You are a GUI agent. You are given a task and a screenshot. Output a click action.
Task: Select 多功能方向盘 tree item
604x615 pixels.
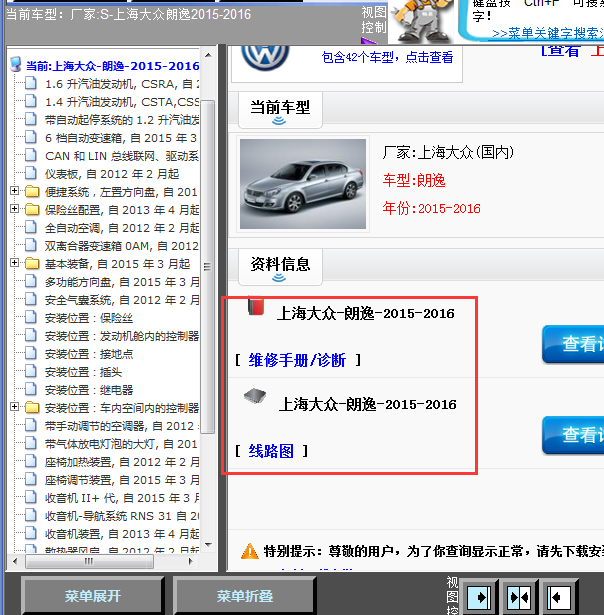click(122, 282)
